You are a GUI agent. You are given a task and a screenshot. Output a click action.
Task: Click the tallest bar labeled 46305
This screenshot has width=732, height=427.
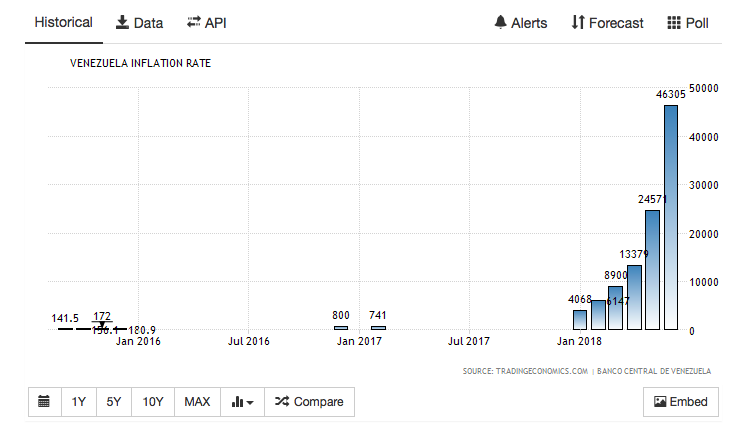pos(670,217)
